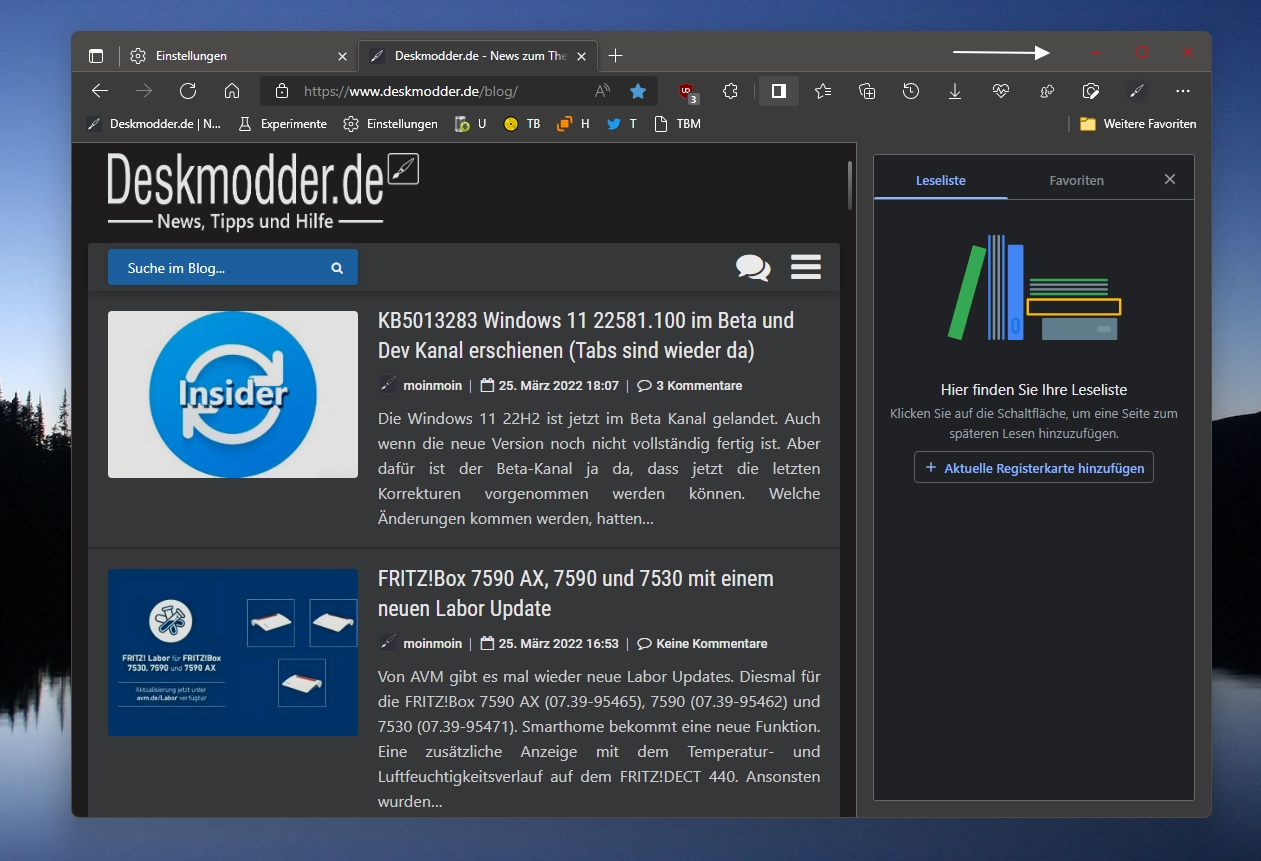
Task: Click Aktuelle Registerkarte hinzufügen button
Action: 1034,467
